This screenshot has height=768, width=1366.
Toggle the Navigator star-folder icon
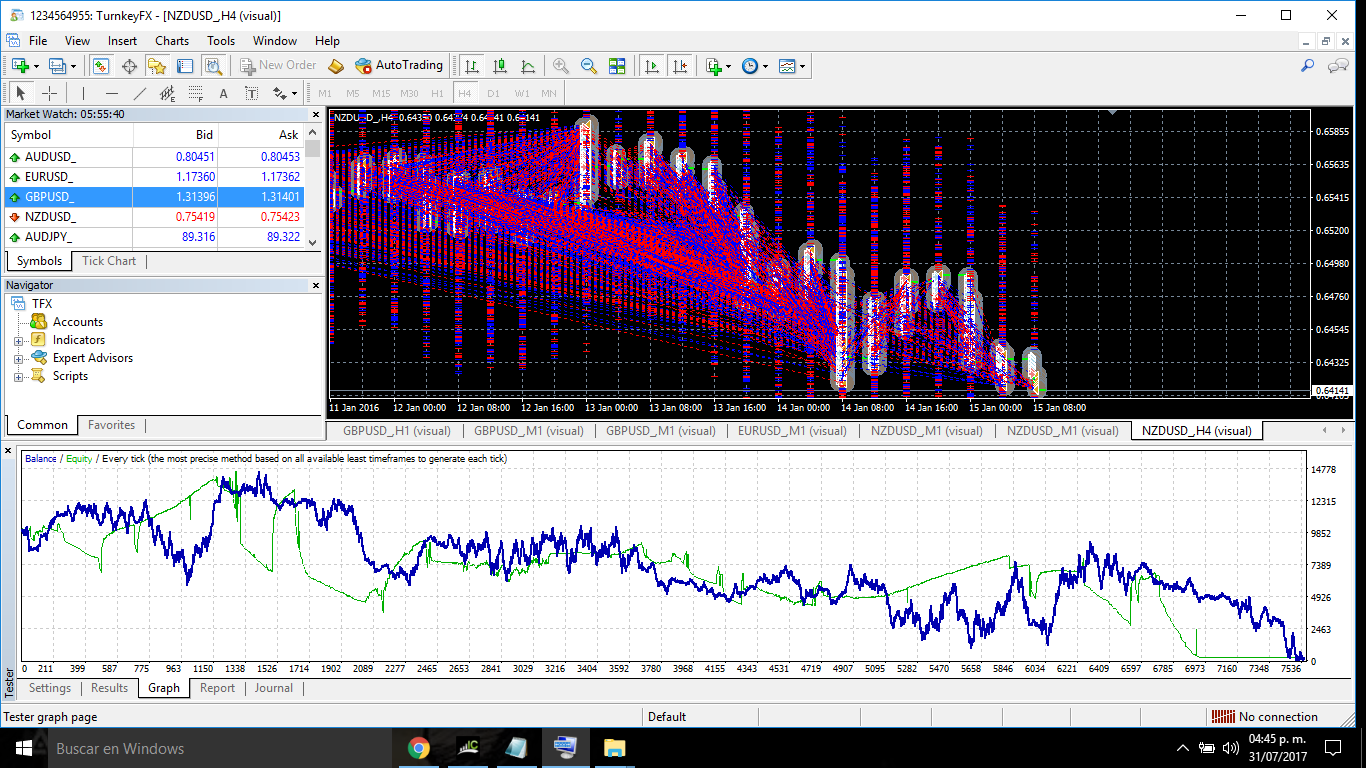coord(157,66)
